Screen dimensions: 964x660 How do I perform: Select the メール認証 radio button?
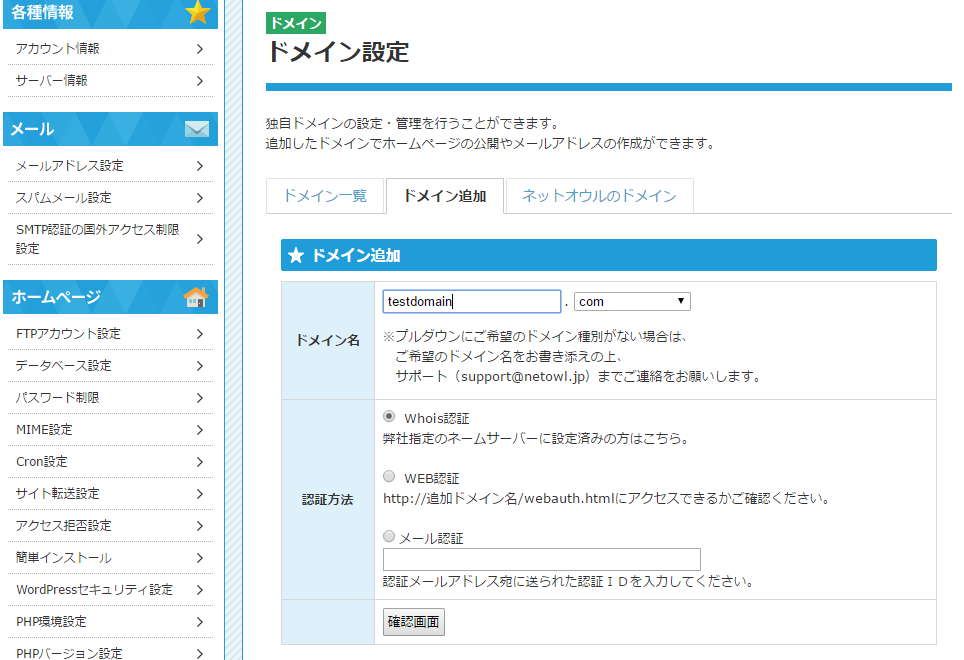point(388,536)
